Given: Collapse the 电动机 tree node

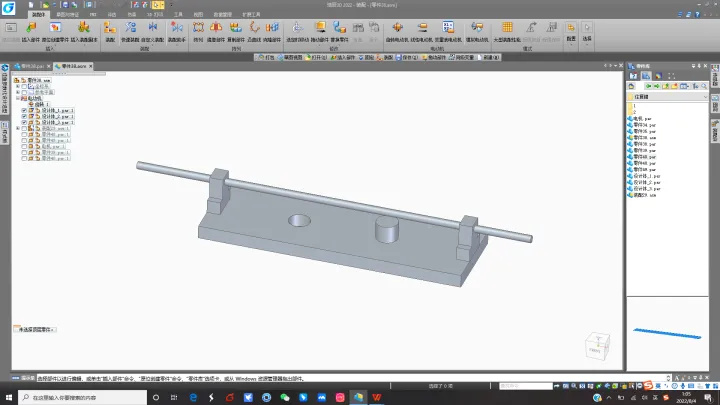Looking at the screenshot, I should [x=18, y=98].
